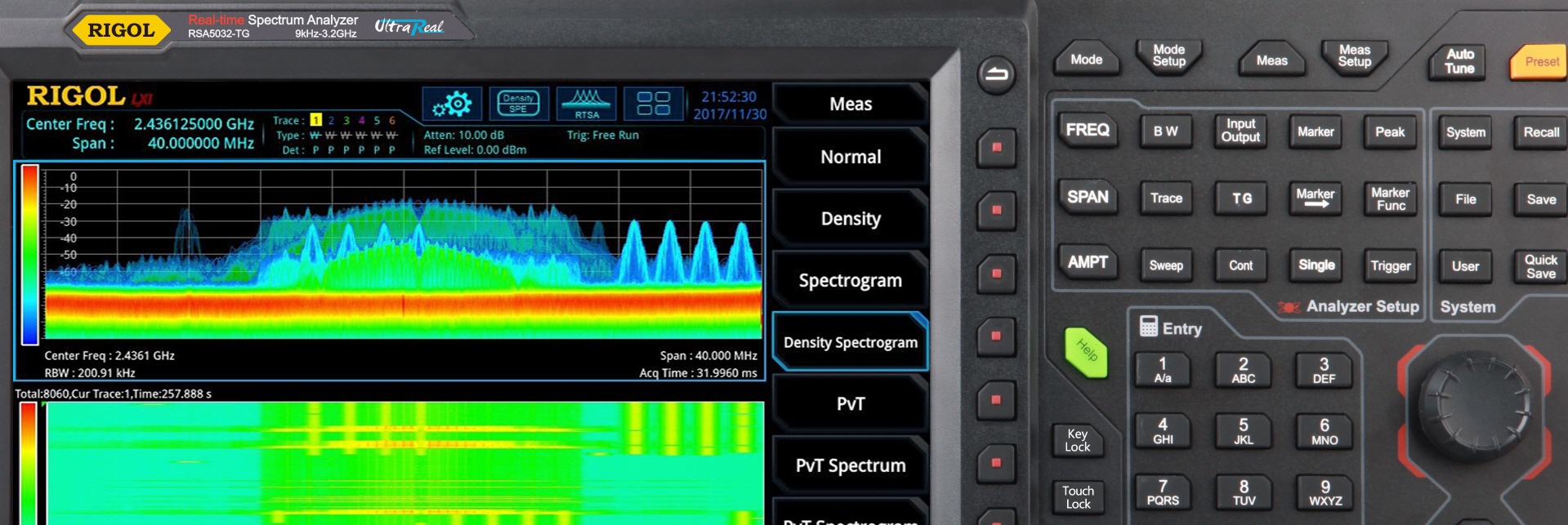This screenshot has width=1568, height=525.
Task: Push the Recall key
Action: [1541, 132]
